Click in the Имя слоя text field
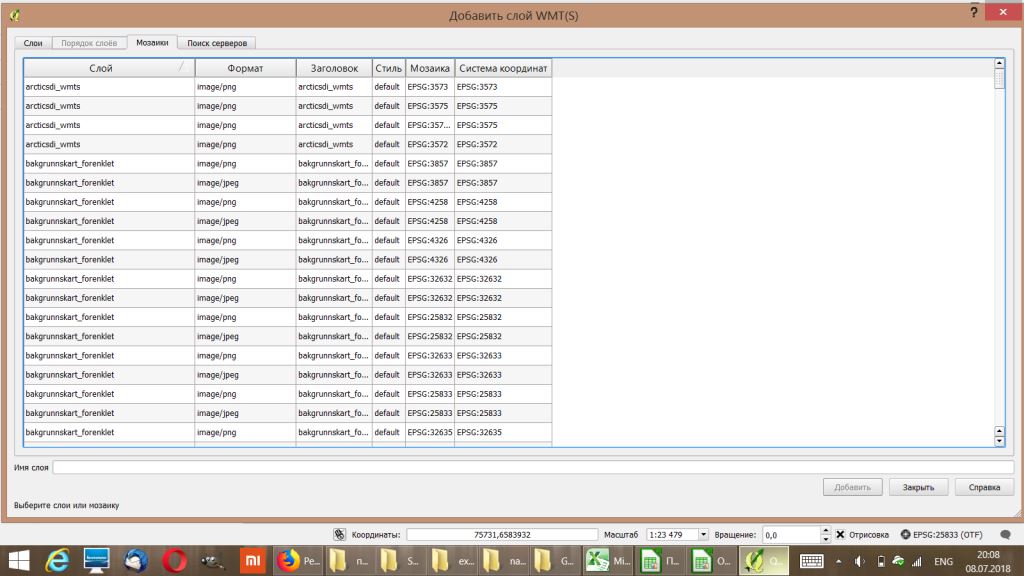The width and height of the screenshot is (1024, 576). coord(532,467)
